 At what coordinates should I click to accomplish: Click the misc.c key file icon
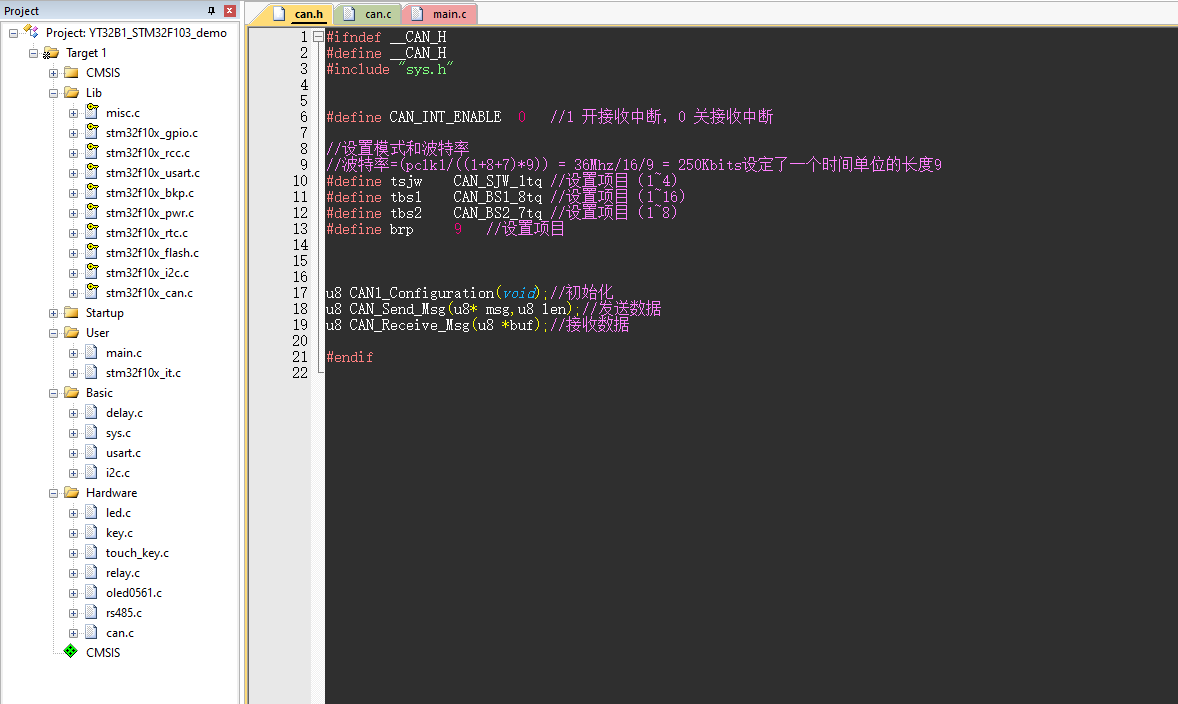tap(92, 111)
